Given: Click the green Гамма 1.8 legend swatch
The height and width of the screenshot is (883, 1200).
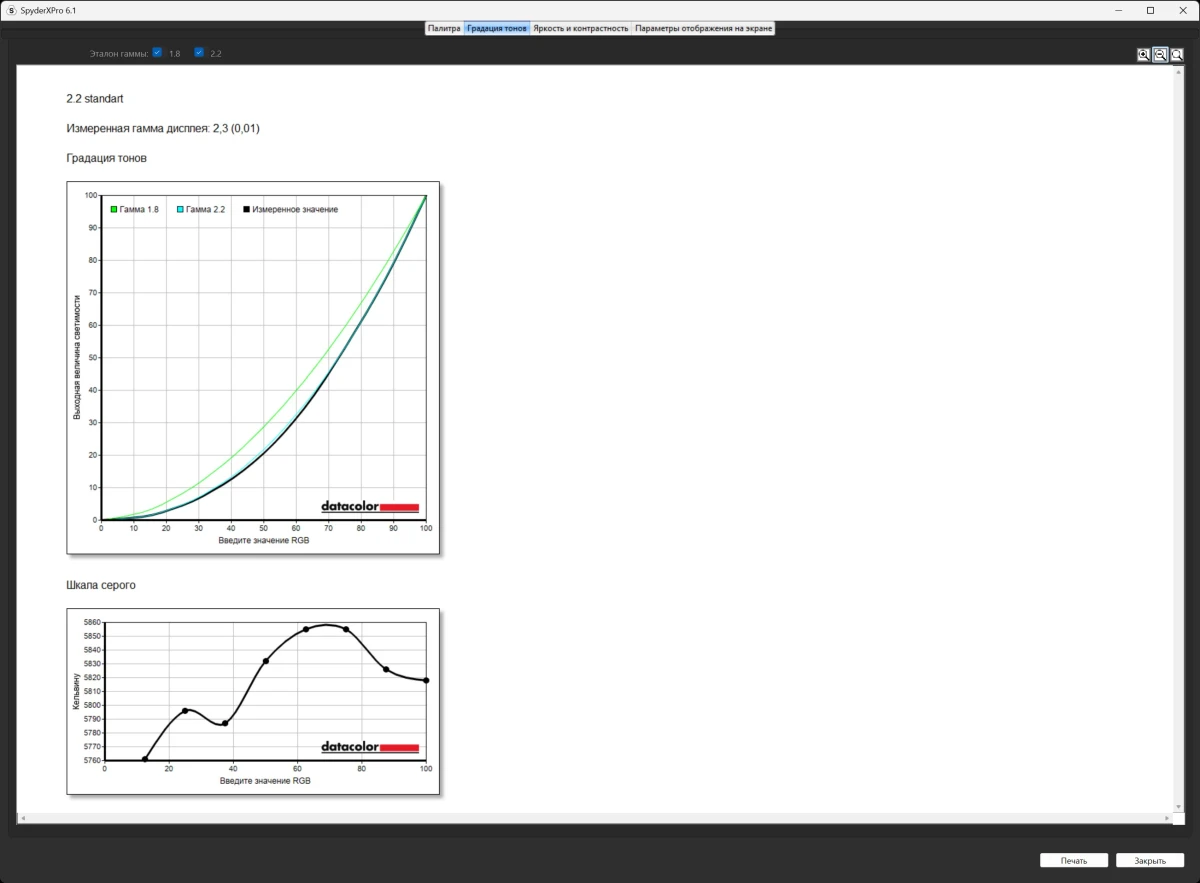Looking at the screenshot, I should tap(114, 209).
